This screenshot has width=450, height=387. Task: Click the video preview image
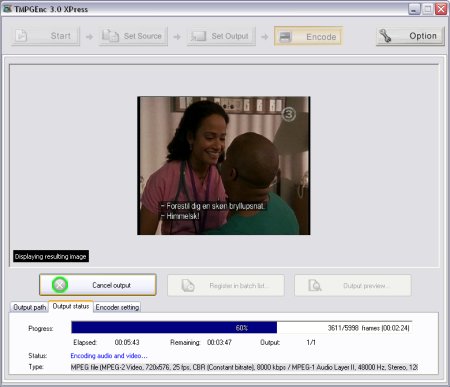point(224,166)
